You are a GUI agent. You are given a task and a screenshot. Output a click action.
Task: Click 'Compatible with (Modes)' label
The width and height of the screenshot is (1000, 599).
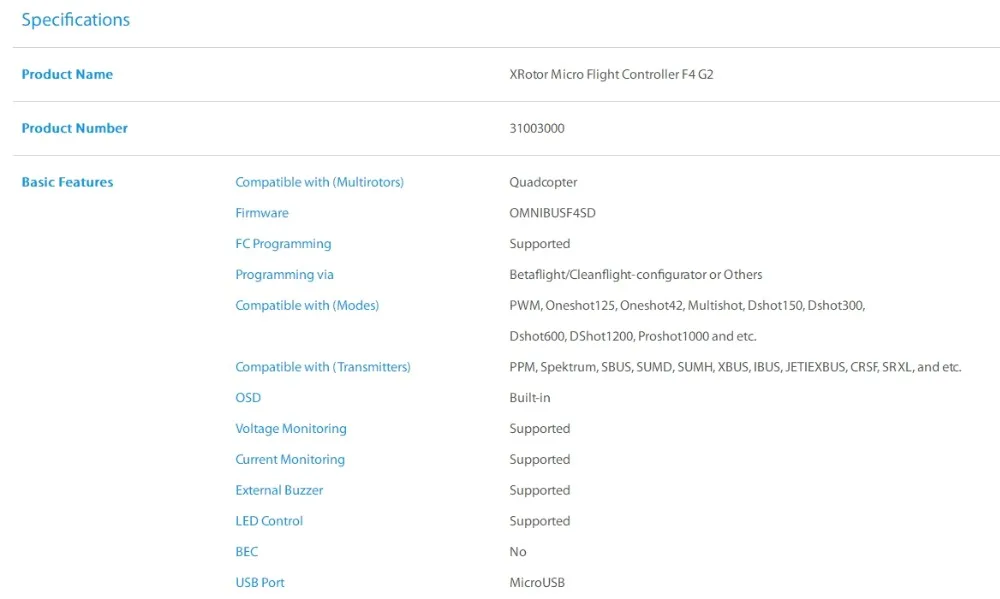click(307, 306)
